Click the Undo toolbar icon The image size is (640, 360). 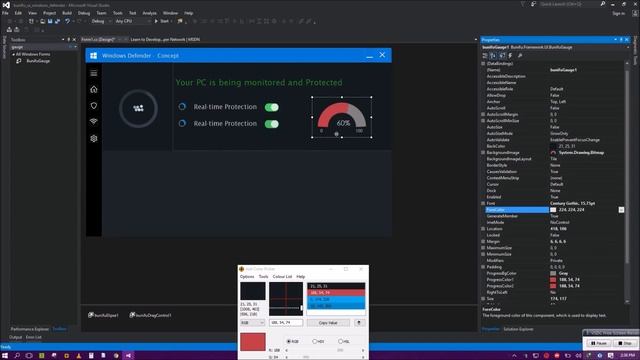[x=67, y=21]
